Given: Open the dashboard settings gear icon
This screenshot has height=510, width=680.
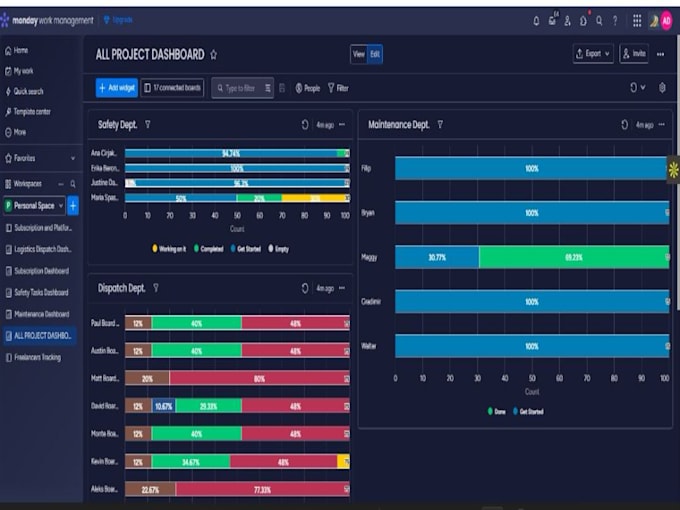Looking at the screenshot, I should point(662,88).
